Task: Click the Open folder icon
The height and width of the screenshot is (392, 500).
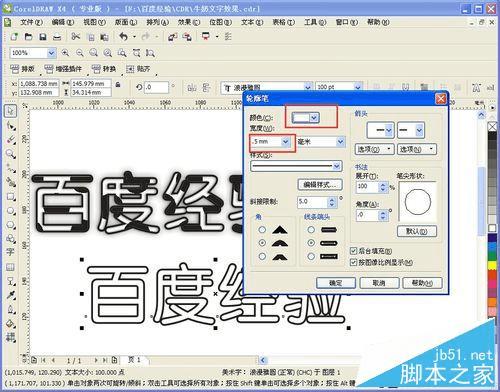Action: click(29, 37)
